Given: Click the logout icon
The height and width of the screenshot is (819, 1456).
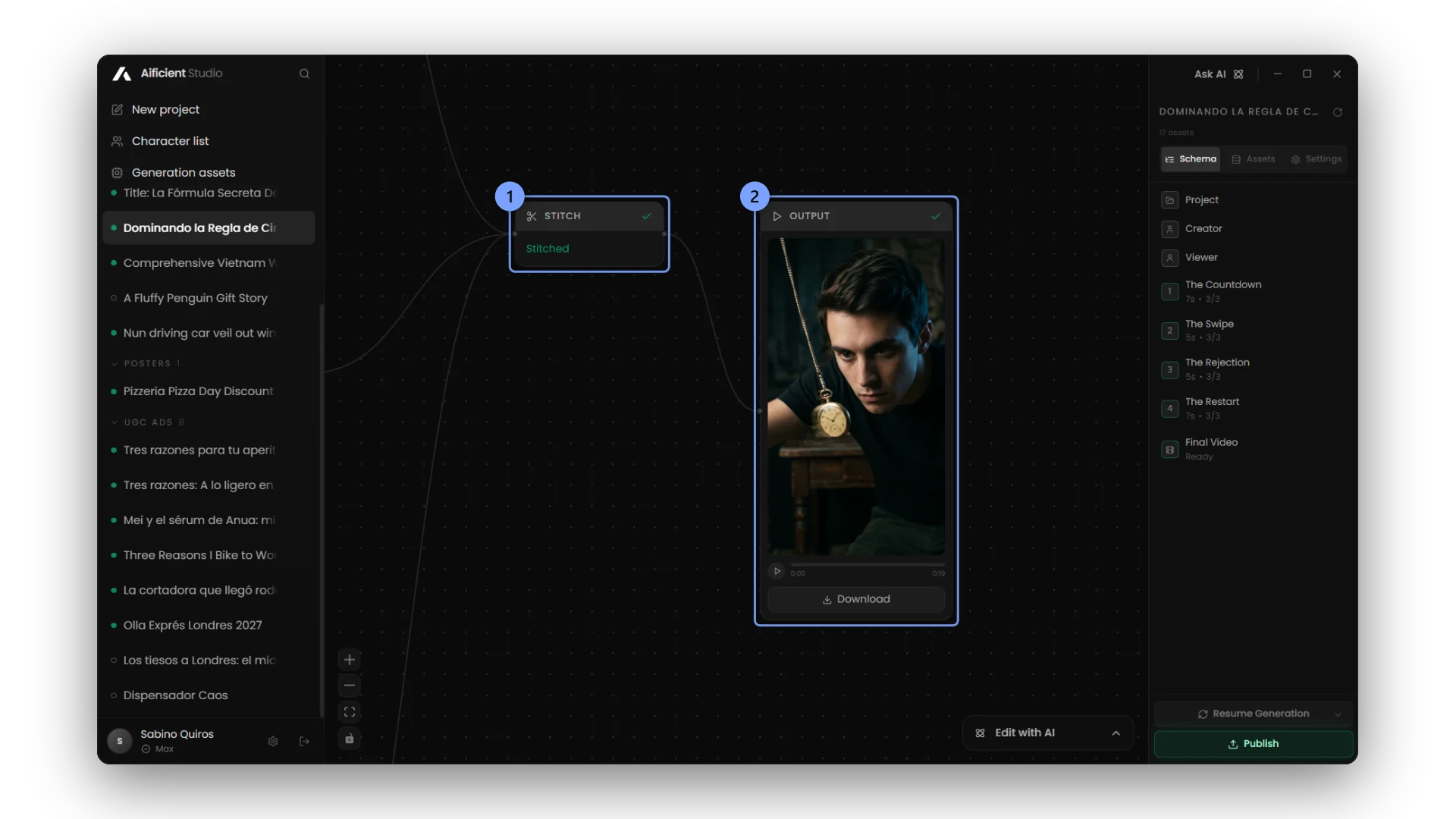Looking at the screenshot, I should (x=304, y=741).
